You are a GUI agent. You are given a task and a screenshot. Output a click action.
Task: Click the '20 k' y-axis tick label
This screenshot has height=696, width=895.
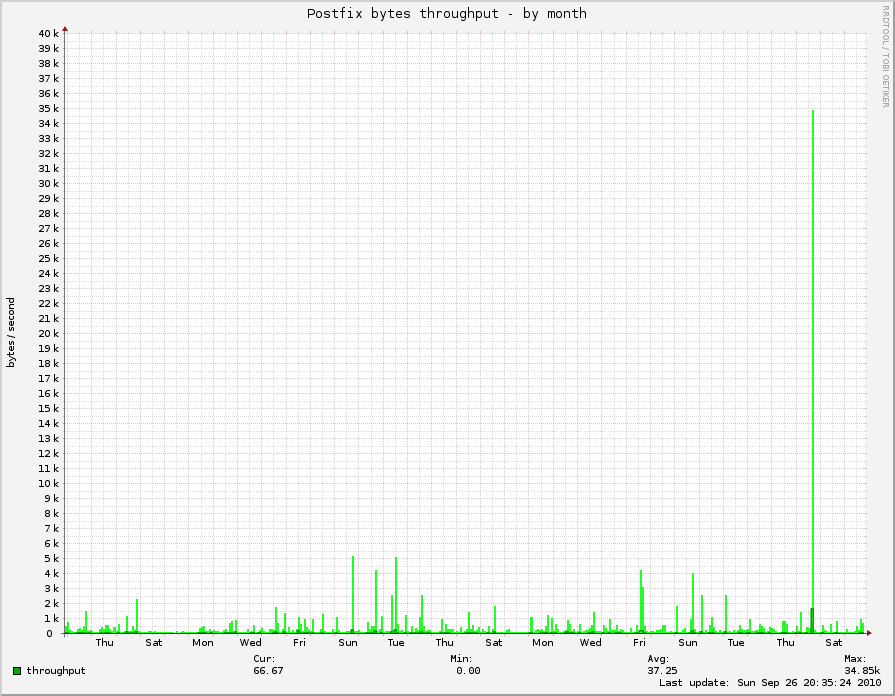(x=48, y=333)
